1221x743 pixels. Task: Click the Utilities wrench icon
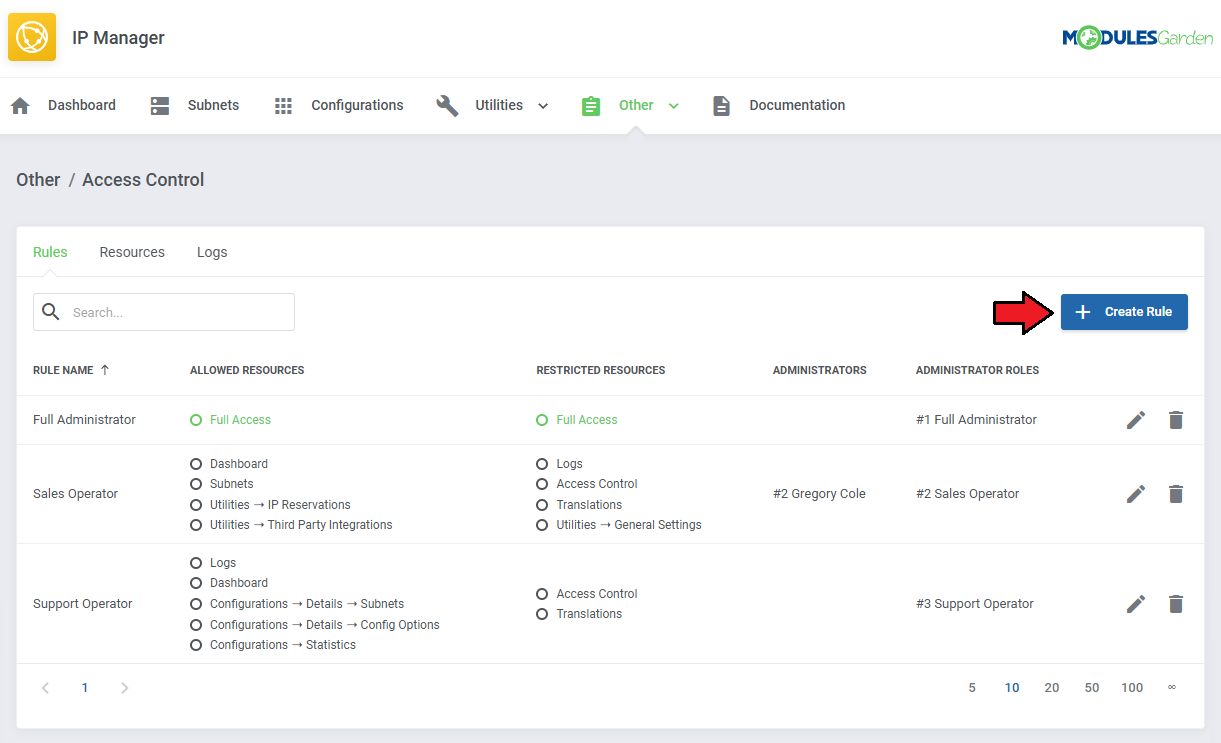point(447,106)
